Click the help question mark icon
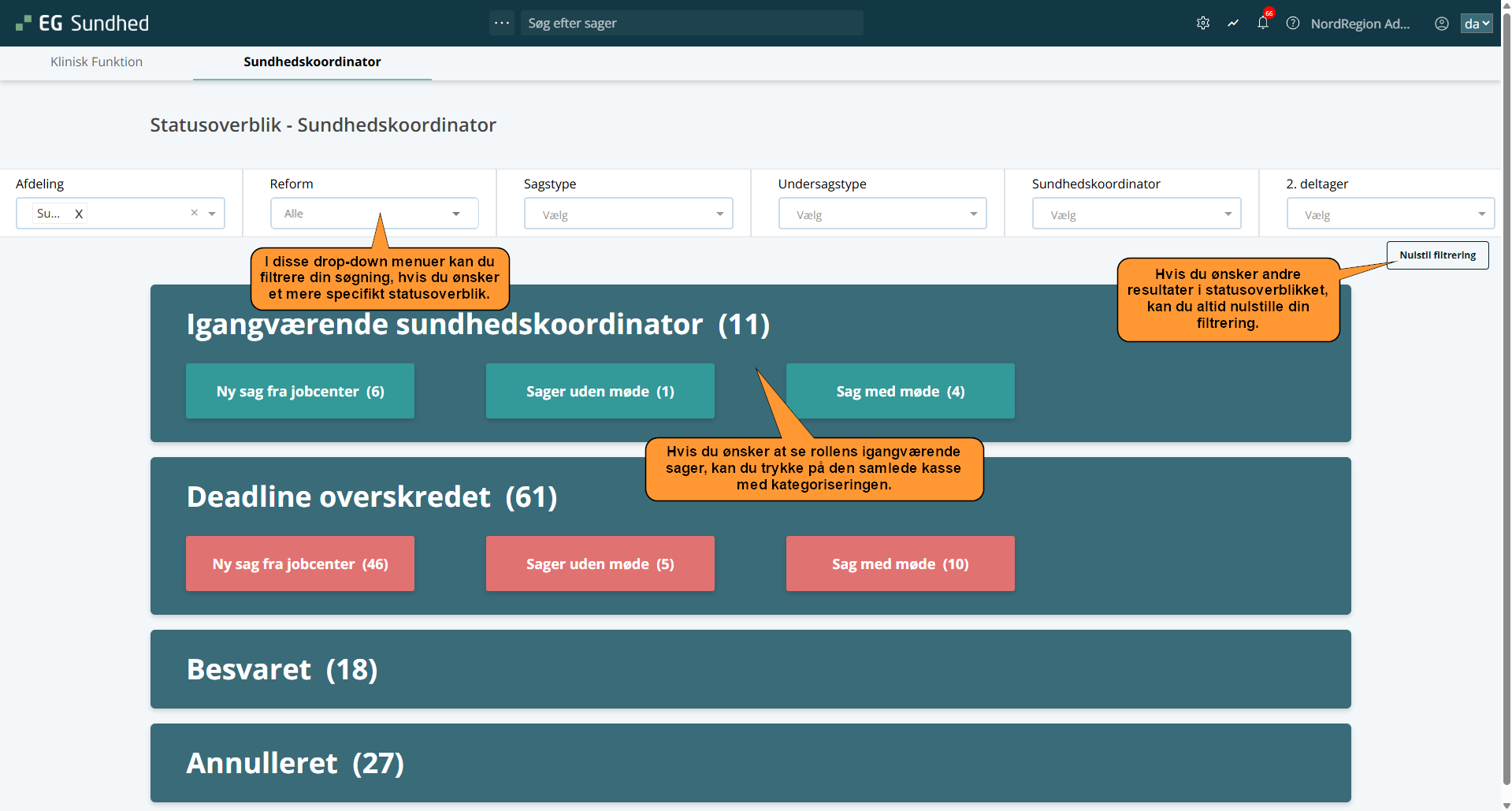 (1293, 24)
